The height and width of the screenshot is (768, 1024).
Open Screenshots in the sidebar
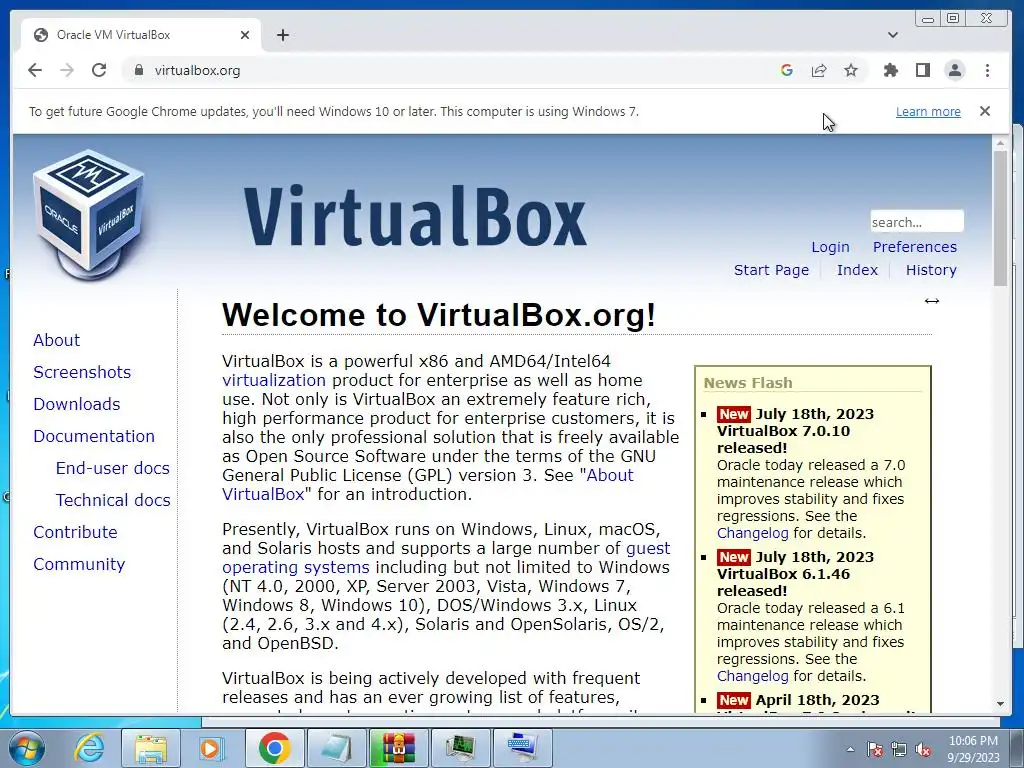82,372
